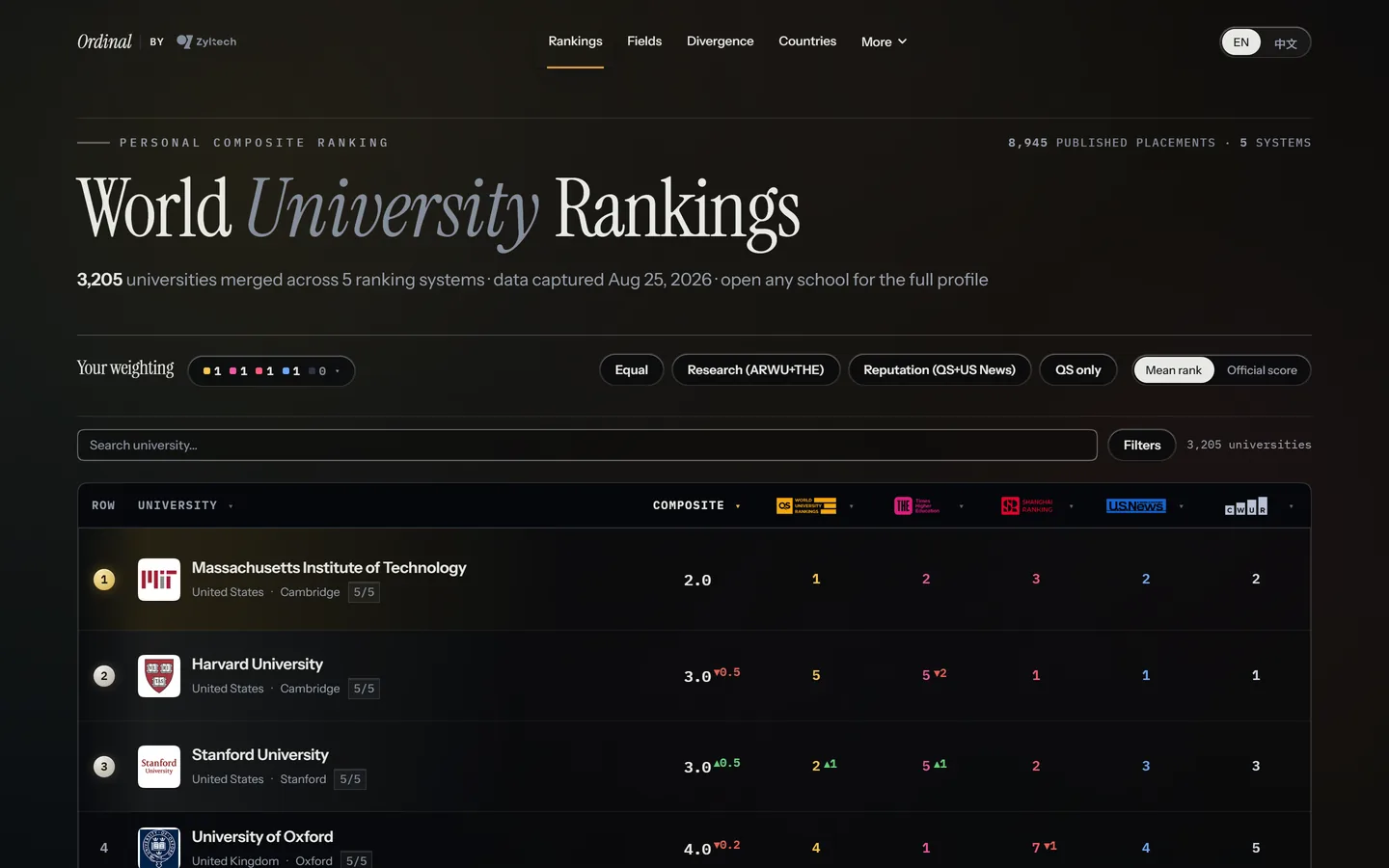Sort by the U.S. News logo column

coord(1136,505)
